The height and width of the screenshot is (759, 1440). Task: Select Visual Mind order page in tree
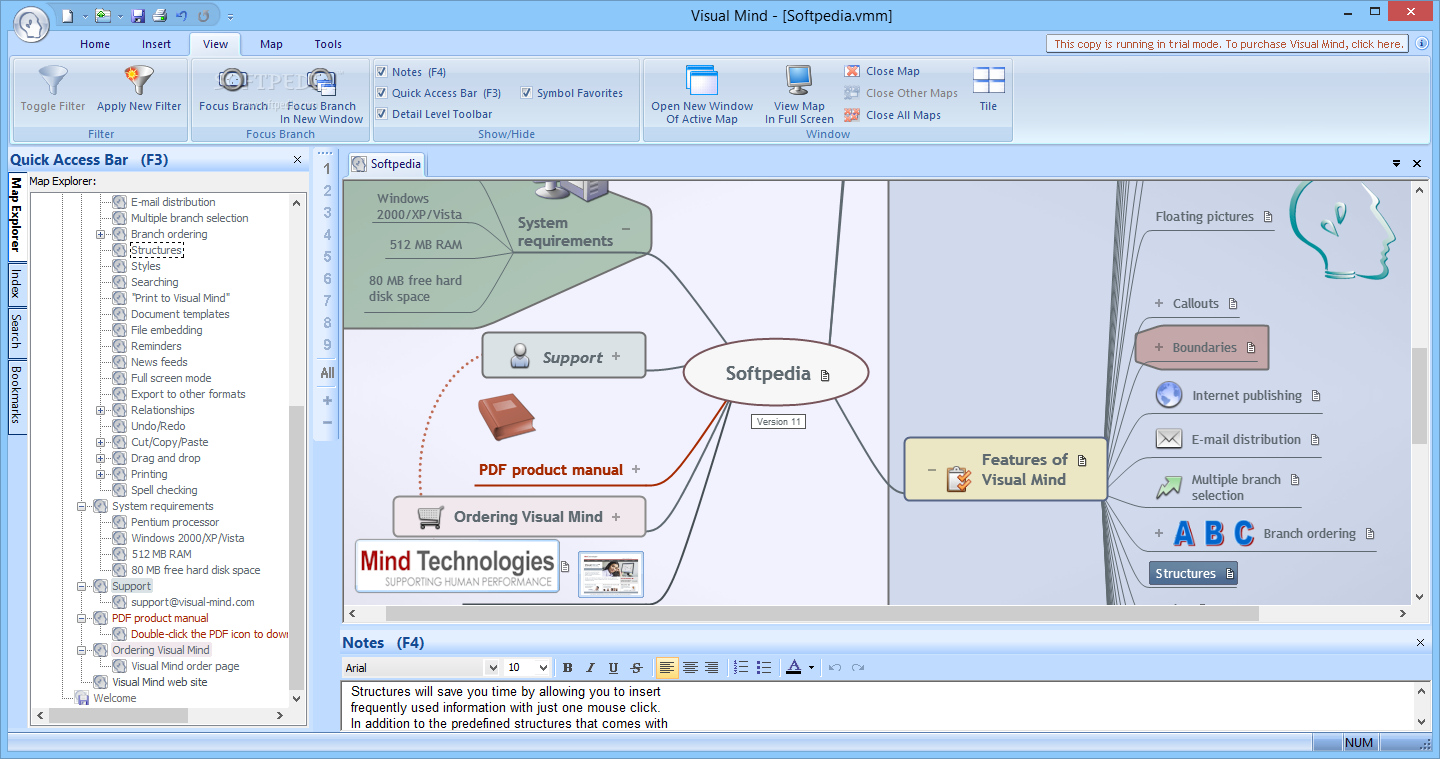[x=185, y=666]
